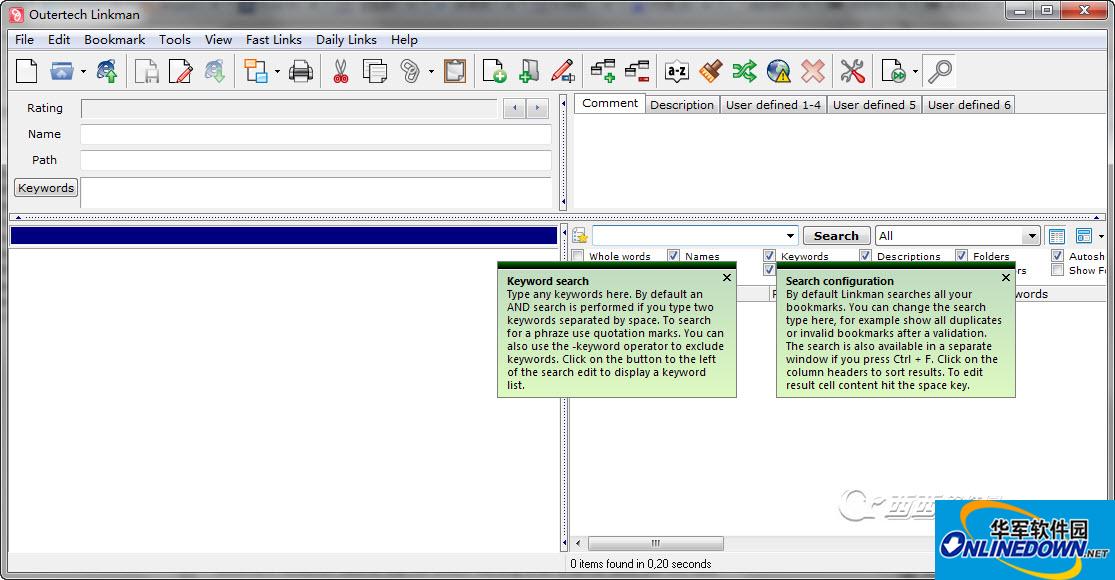Click the Keywords button
Screen dimensions: 1115x580
[x=46, y=188]
